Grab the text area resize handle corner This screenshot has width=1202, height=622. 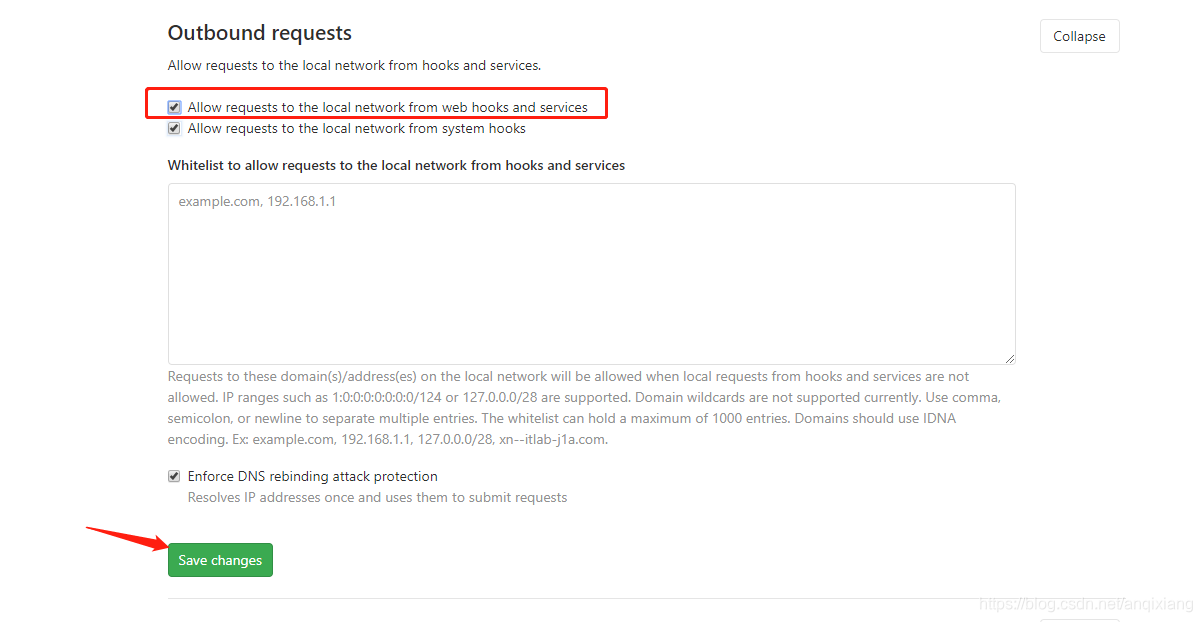(x=1010, y=359)
